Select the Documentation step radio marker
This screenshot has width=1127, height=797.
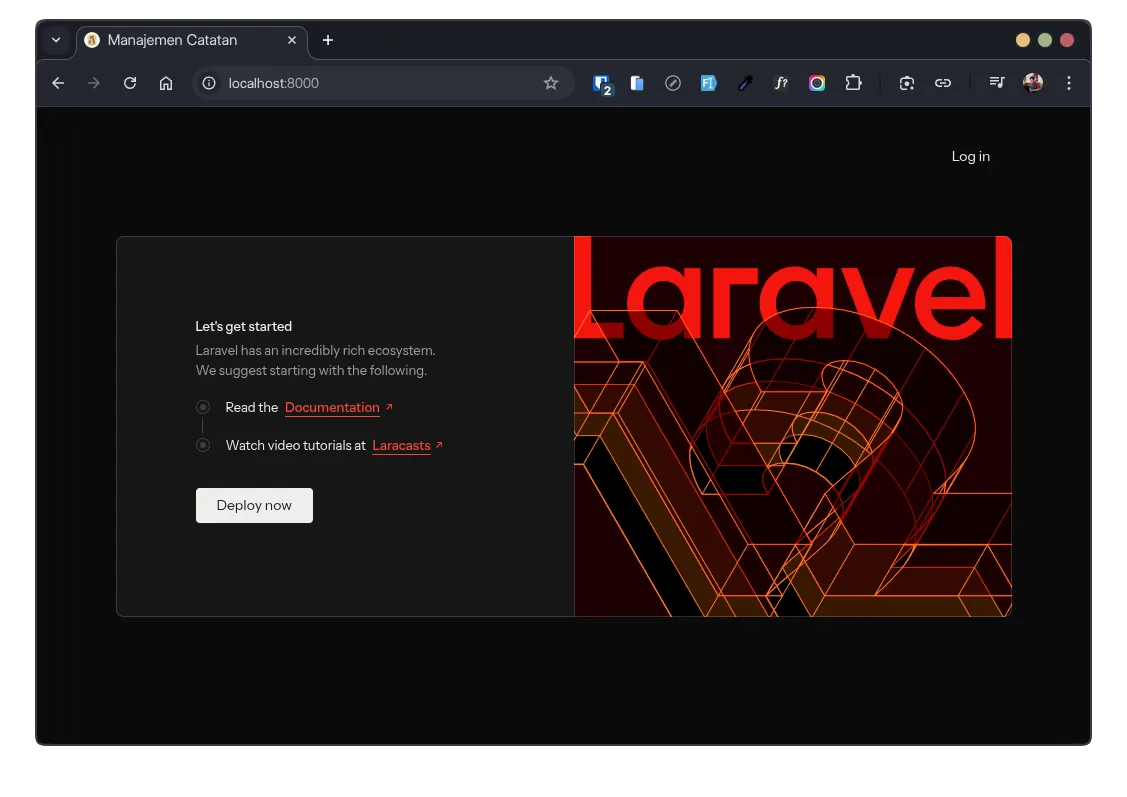coord(203,407)
